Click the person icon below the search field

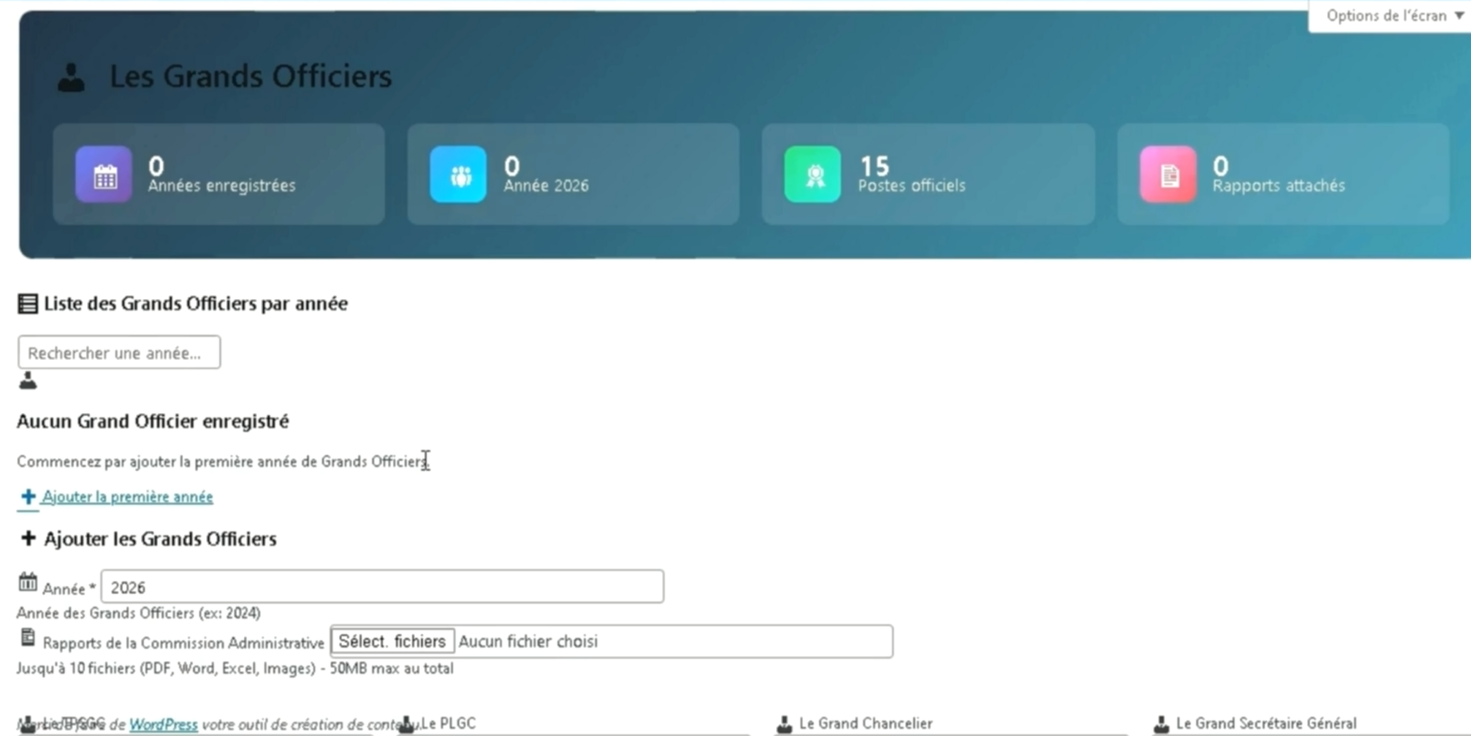pyautogui.click(x=28, y=381)
